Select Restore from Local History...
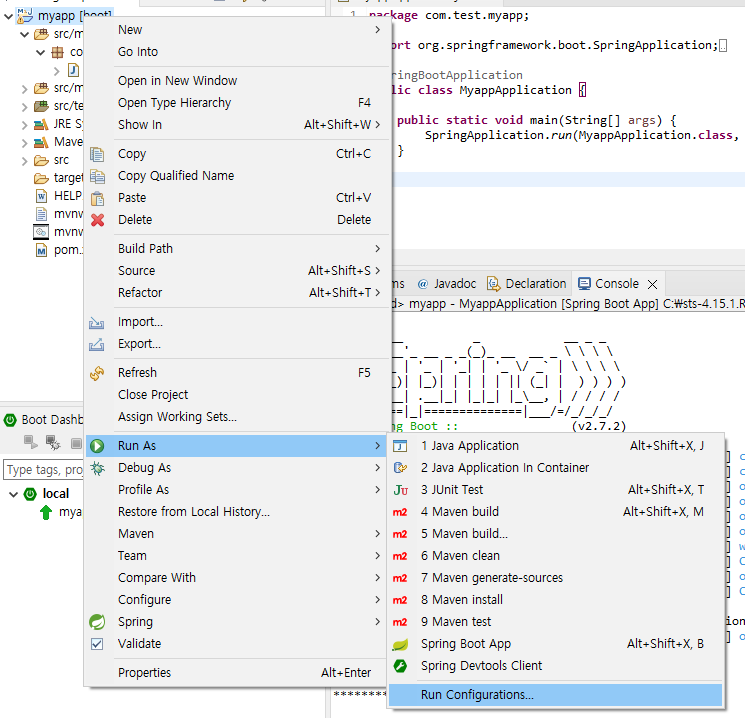The image size is (745, 718). coord(238,512)
